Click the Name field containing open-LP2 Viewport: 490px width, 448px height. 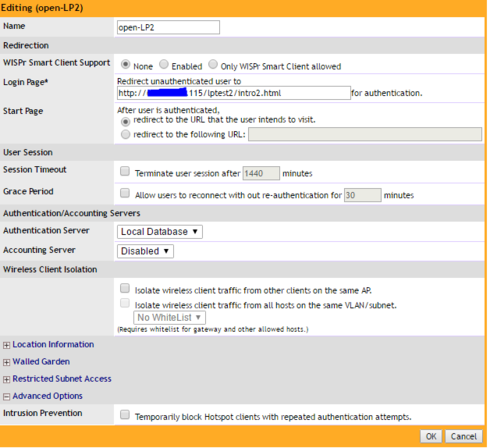coord(168,27)
